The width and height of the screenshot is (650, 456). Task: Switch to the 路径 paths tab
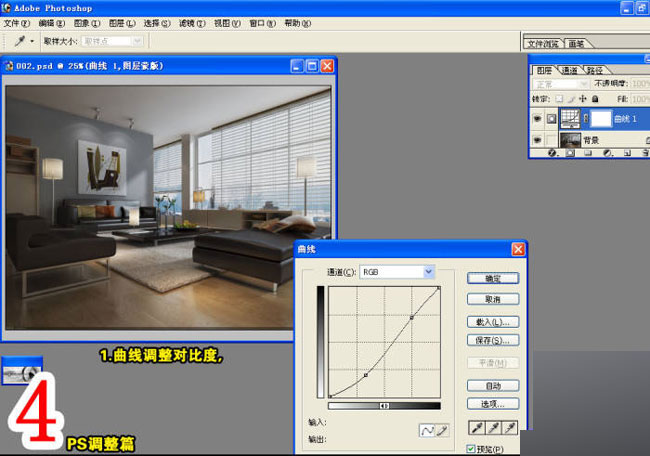click(594, 70)
